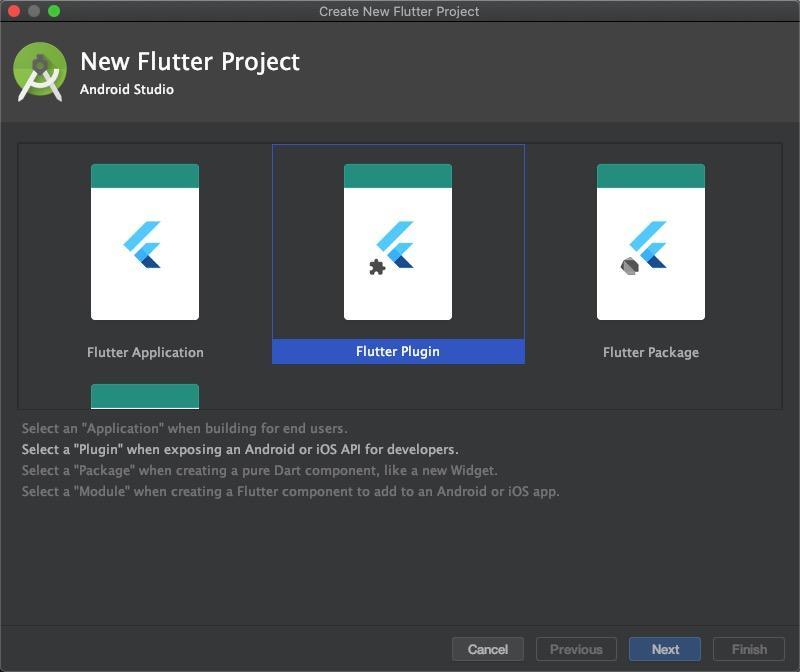Click the Flutter logo on Package card
800x672 pixels.
[648, 244]
